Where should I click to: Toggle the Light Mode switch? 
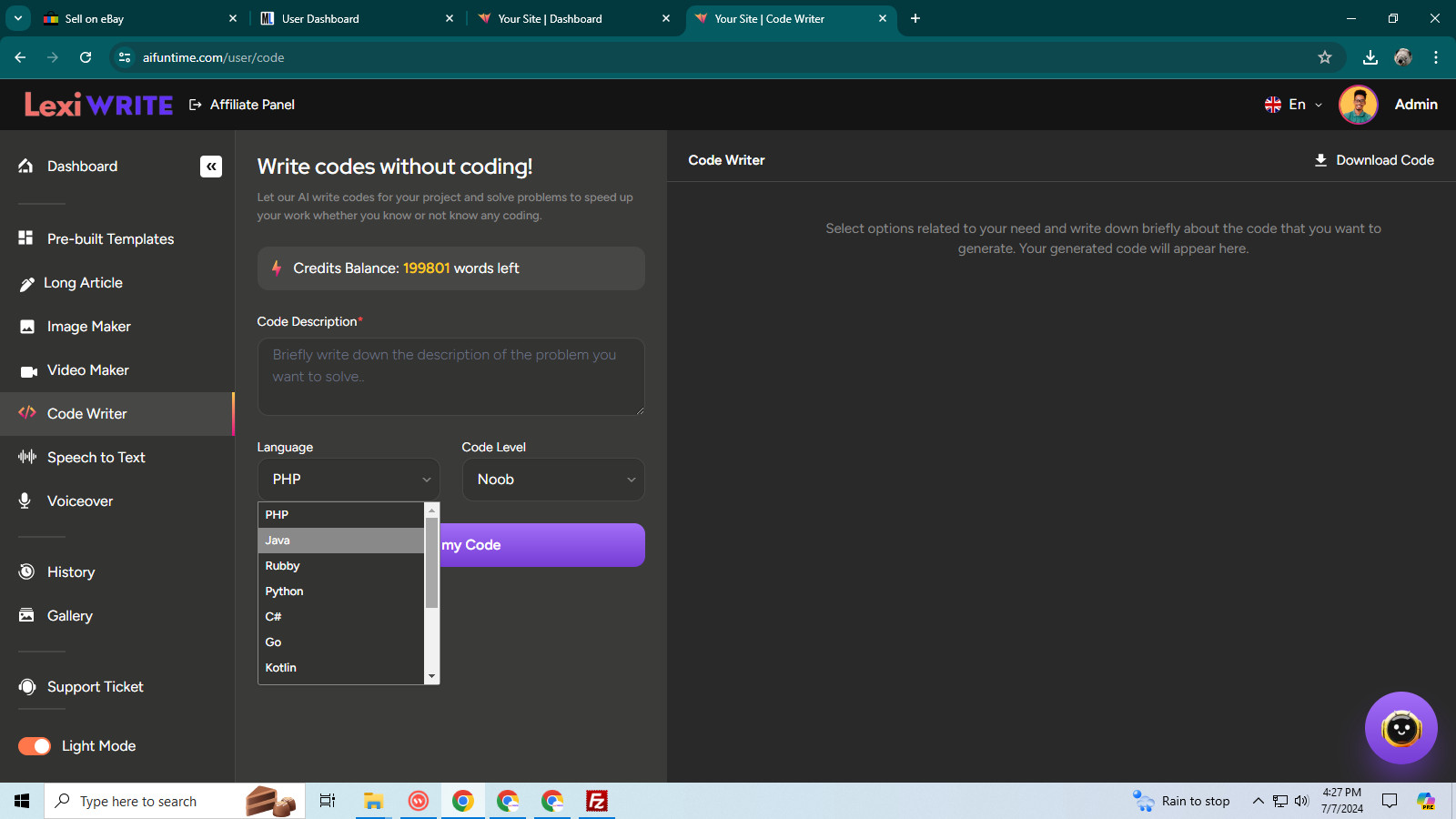[35, 746]
